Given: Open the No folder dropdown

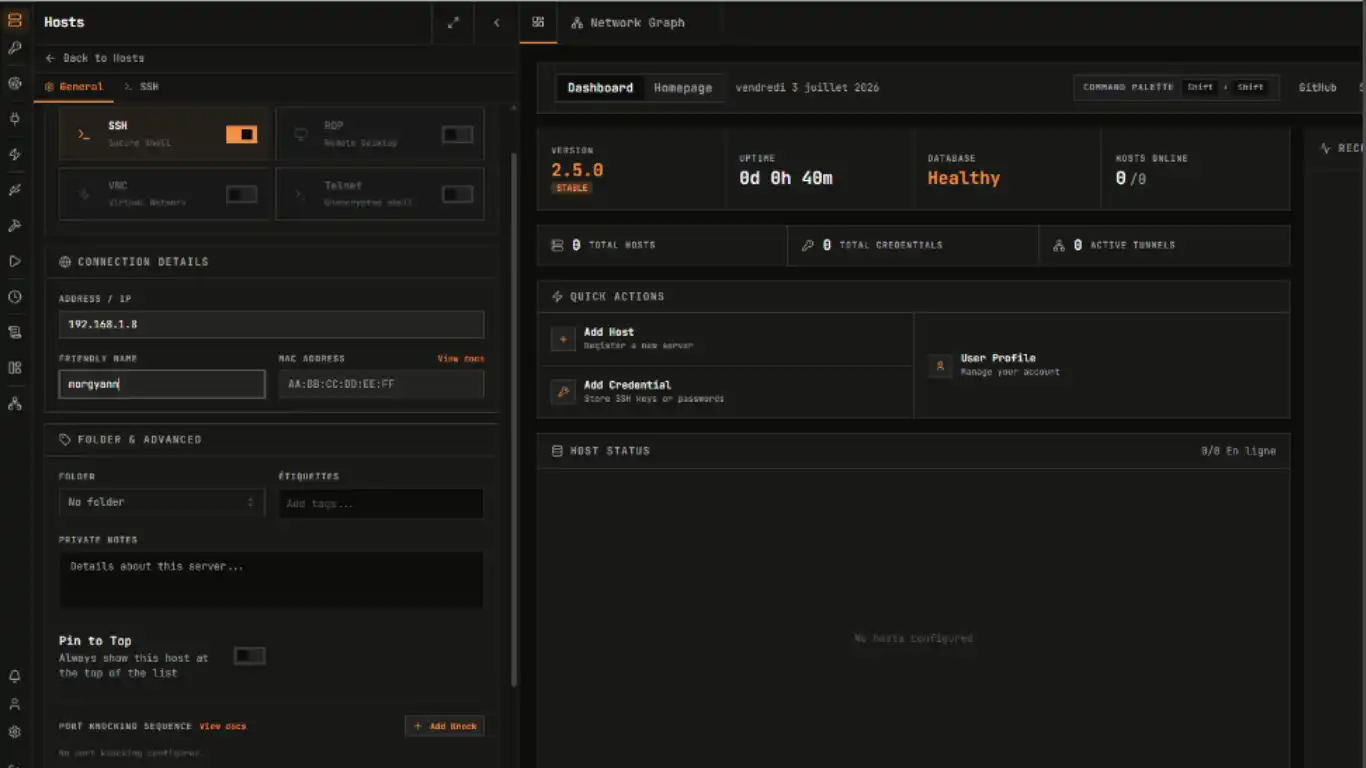Looking at the screenshot, I should [162, 502].
